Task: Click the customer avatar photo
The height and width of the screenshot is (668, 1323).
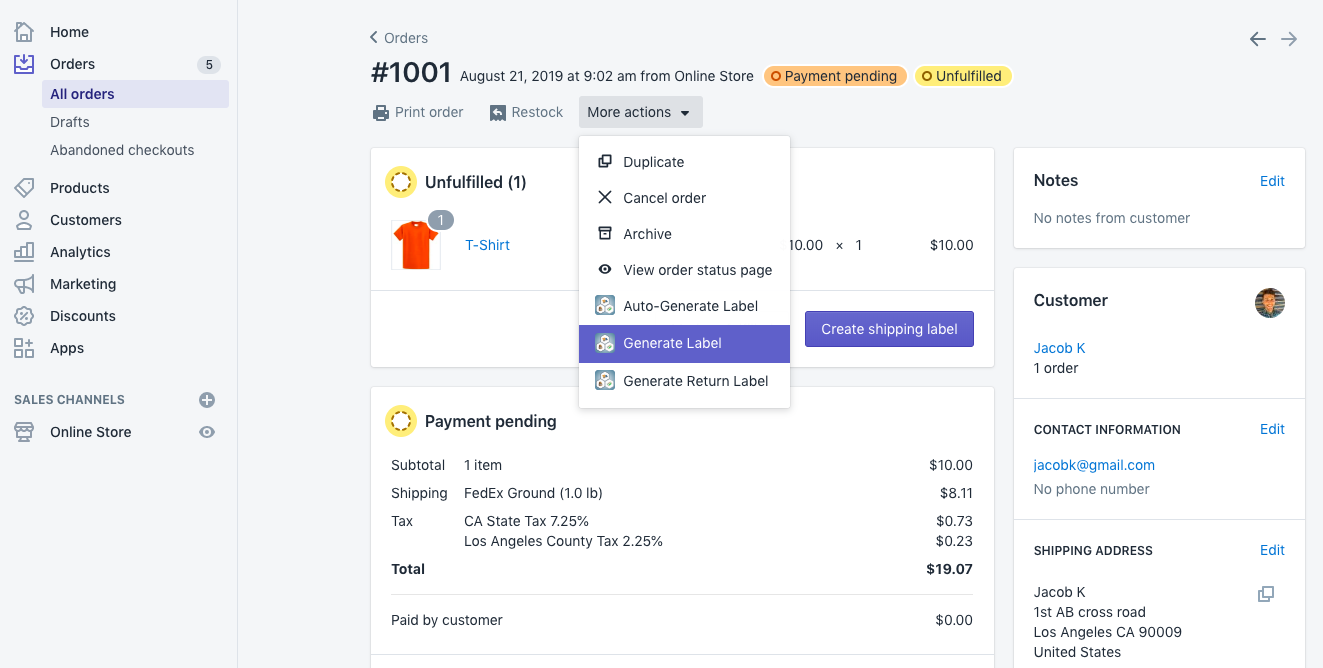Action: tap(1270, 303)
